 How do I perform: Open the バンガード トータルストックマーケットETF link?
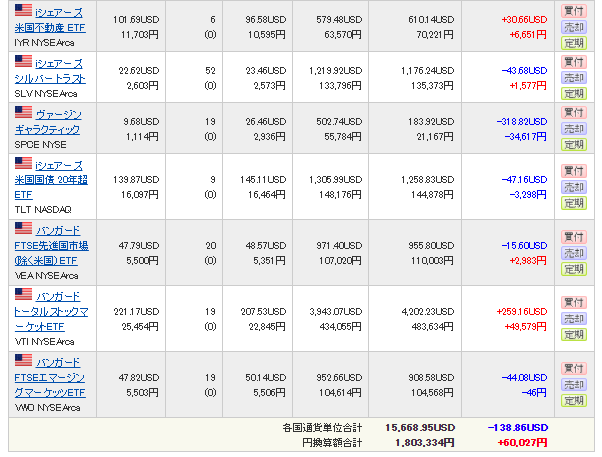(x=51, y=312)
